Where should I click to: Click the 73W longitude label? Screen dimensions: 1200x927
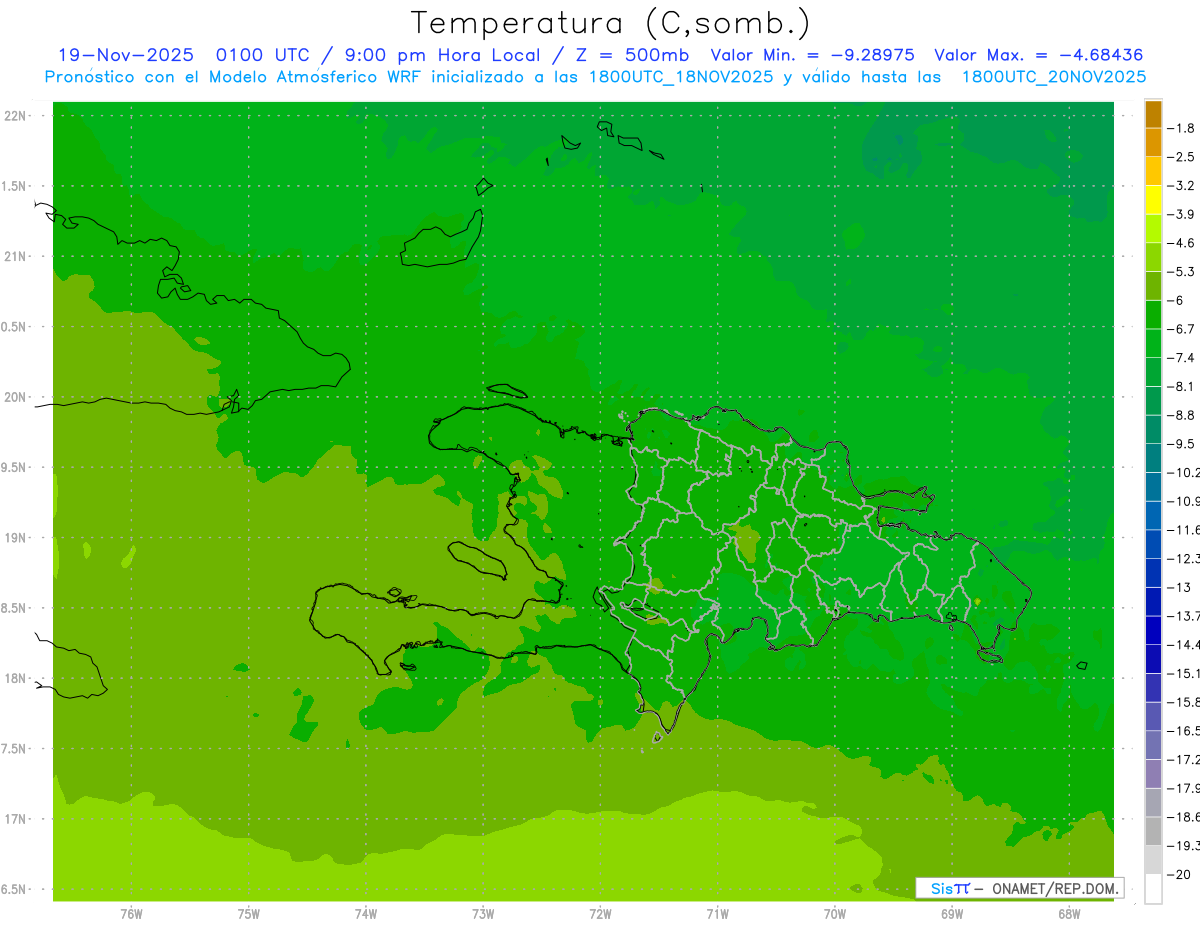coord(483,914)
